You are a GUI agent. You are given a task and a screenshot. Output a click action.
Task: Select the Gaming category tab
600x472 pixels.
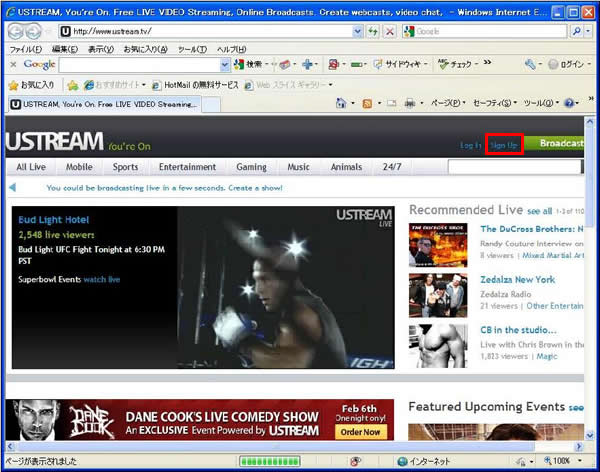pyautogui.click(x=251, y=167)
